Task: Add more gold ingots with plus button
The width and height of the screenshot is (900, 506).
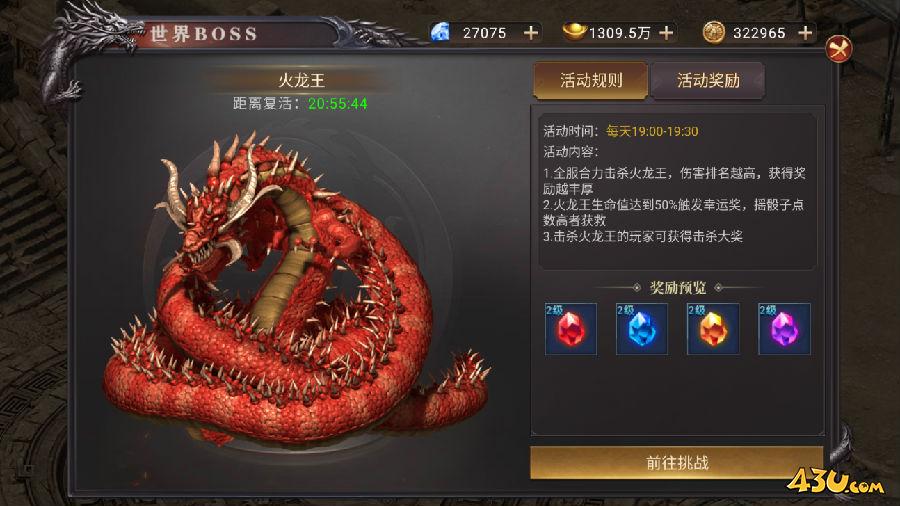Action: point(666,33)
